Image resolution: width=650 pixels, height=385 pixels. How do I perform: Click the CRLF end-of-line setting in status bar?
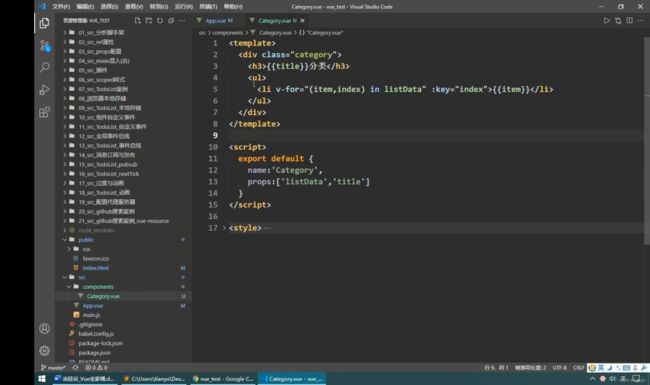pos(578,368)
